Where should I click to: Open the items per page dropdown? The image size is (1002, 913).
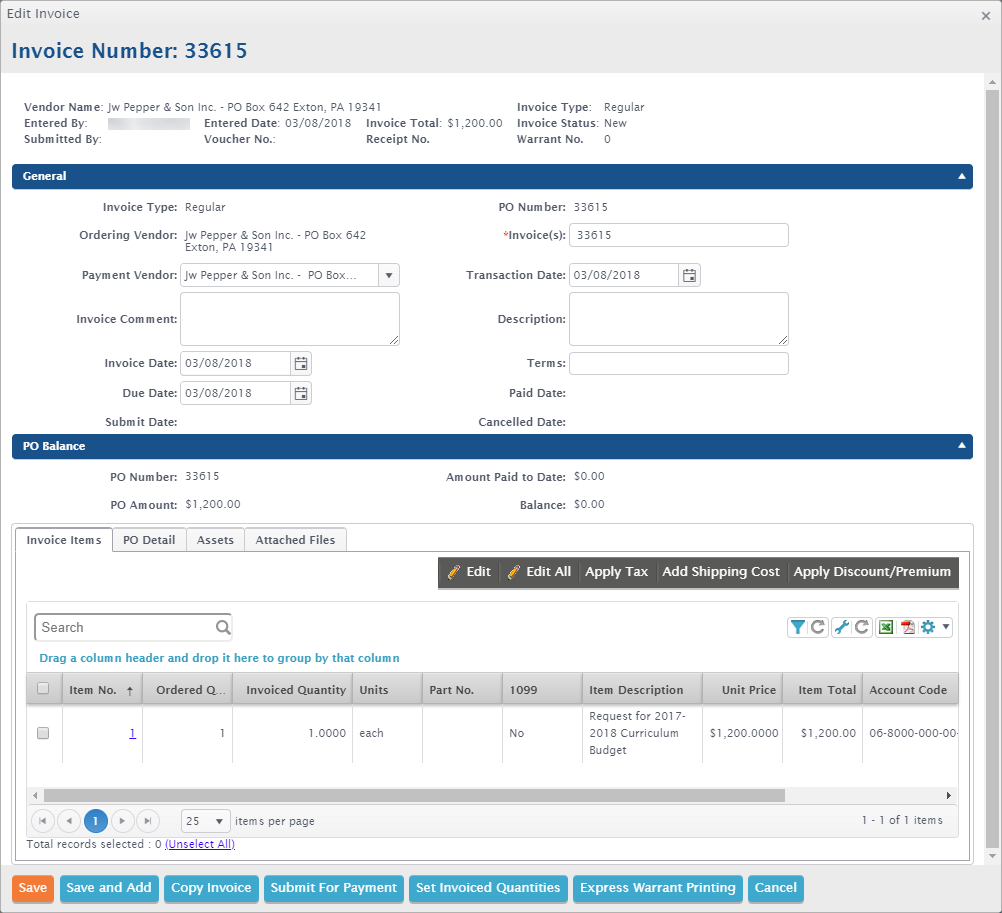tap(206, 821)
